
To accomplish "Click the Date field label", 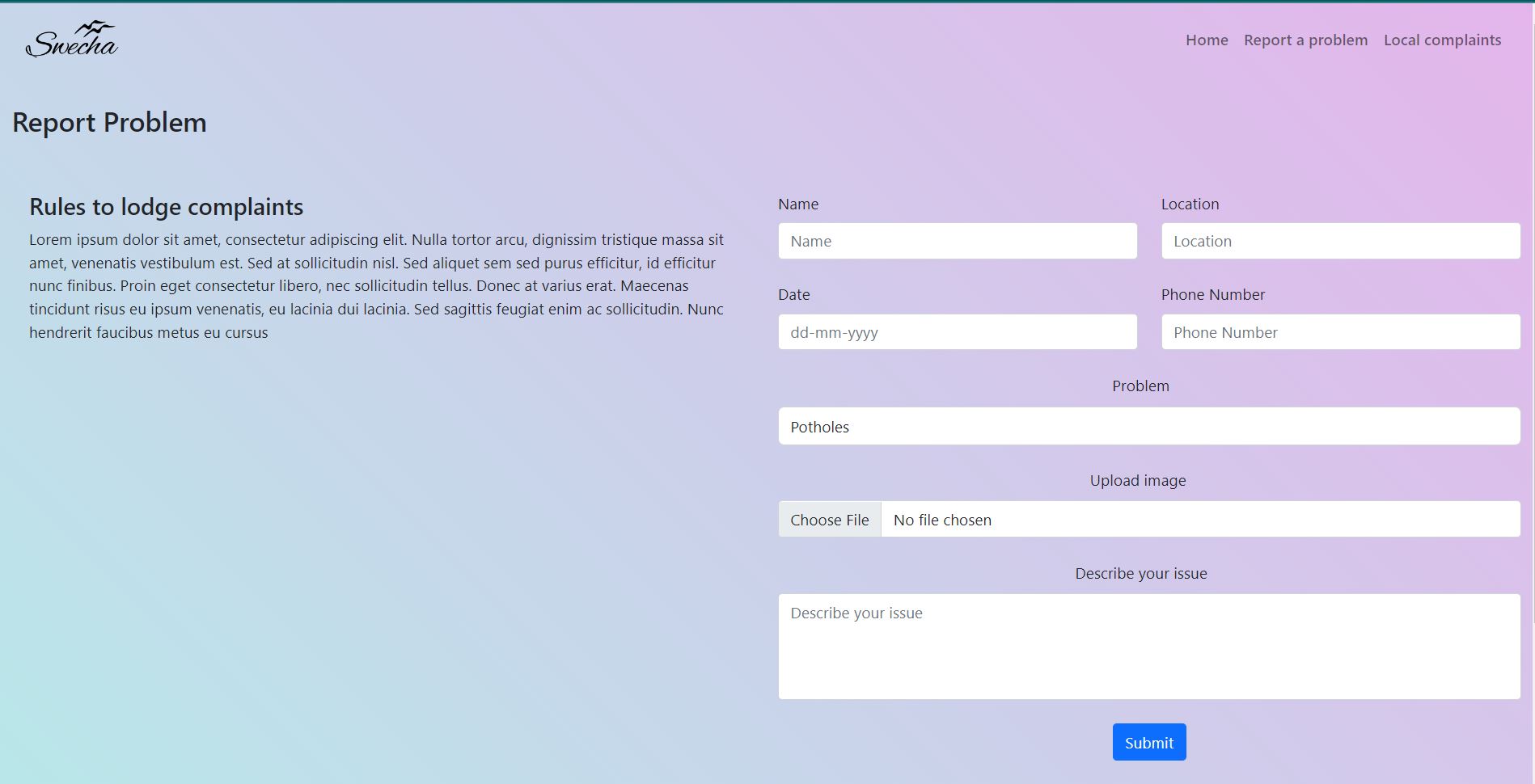I will pyautogui.click(x=793, y=294).
